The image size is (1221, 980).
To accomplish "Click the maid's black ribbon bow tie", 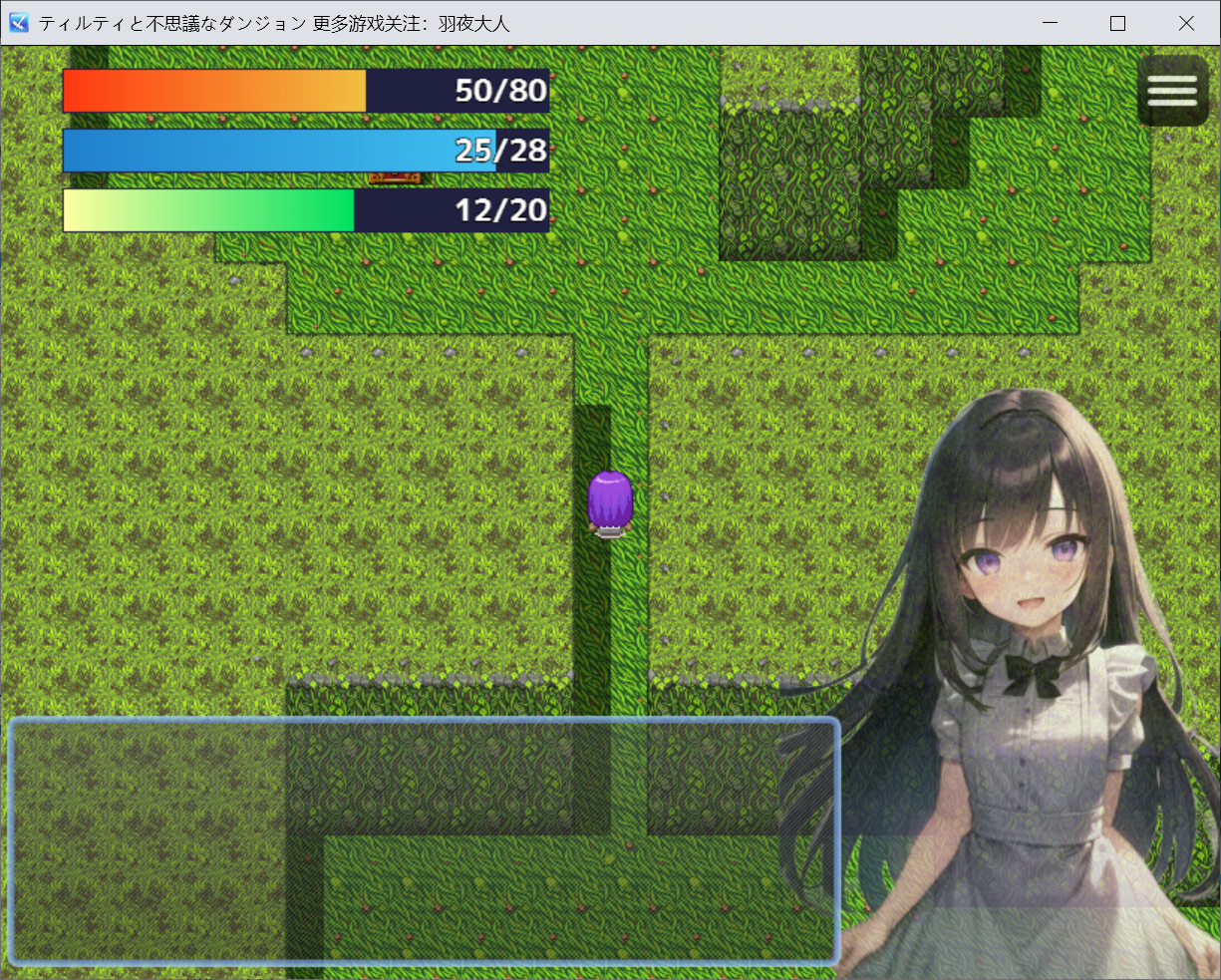I will click(1034, 675).
